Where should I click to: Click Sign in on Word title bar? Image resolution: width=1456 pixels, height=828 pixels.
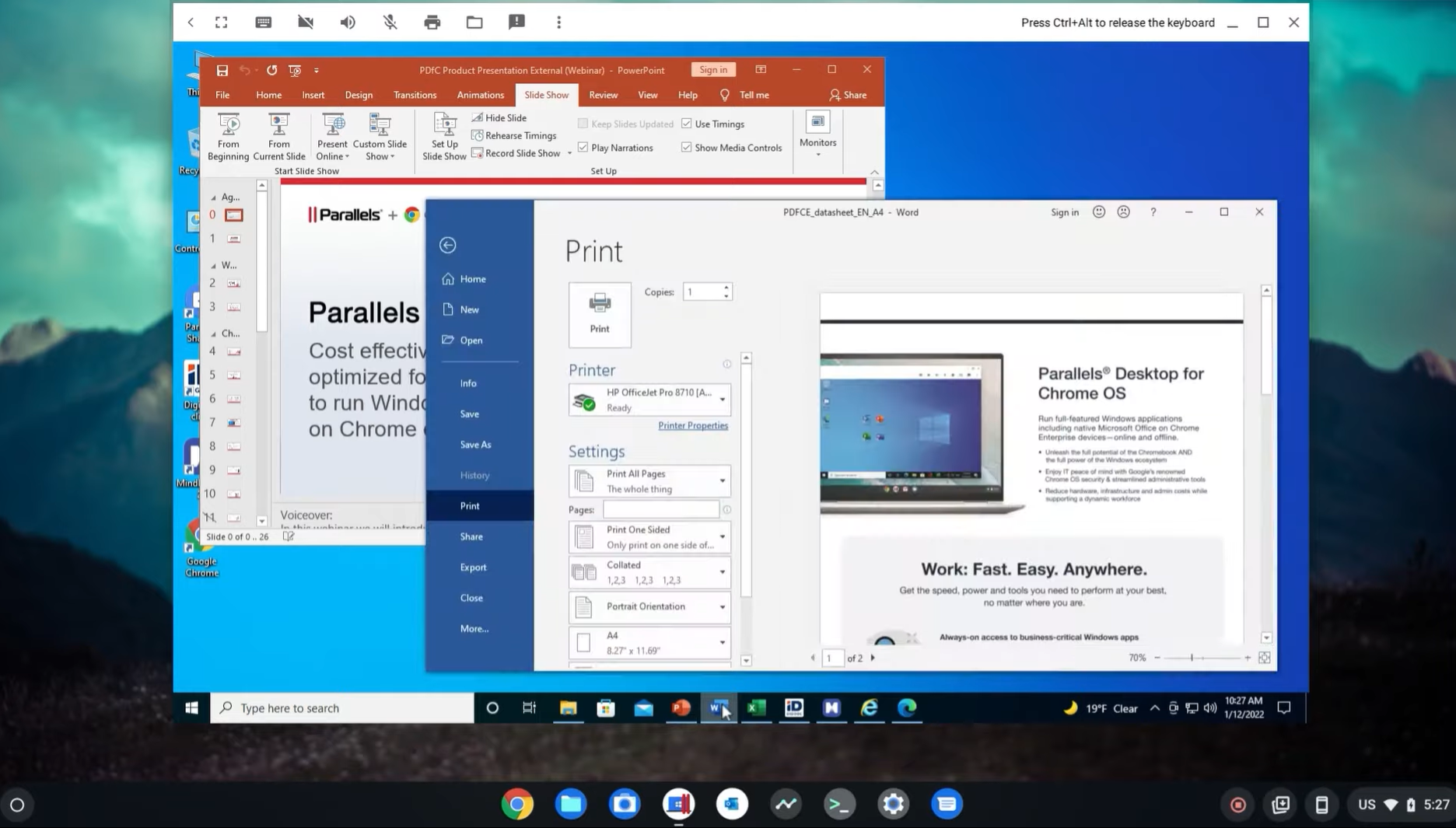pyautogui.click(x=1064, y=212)
